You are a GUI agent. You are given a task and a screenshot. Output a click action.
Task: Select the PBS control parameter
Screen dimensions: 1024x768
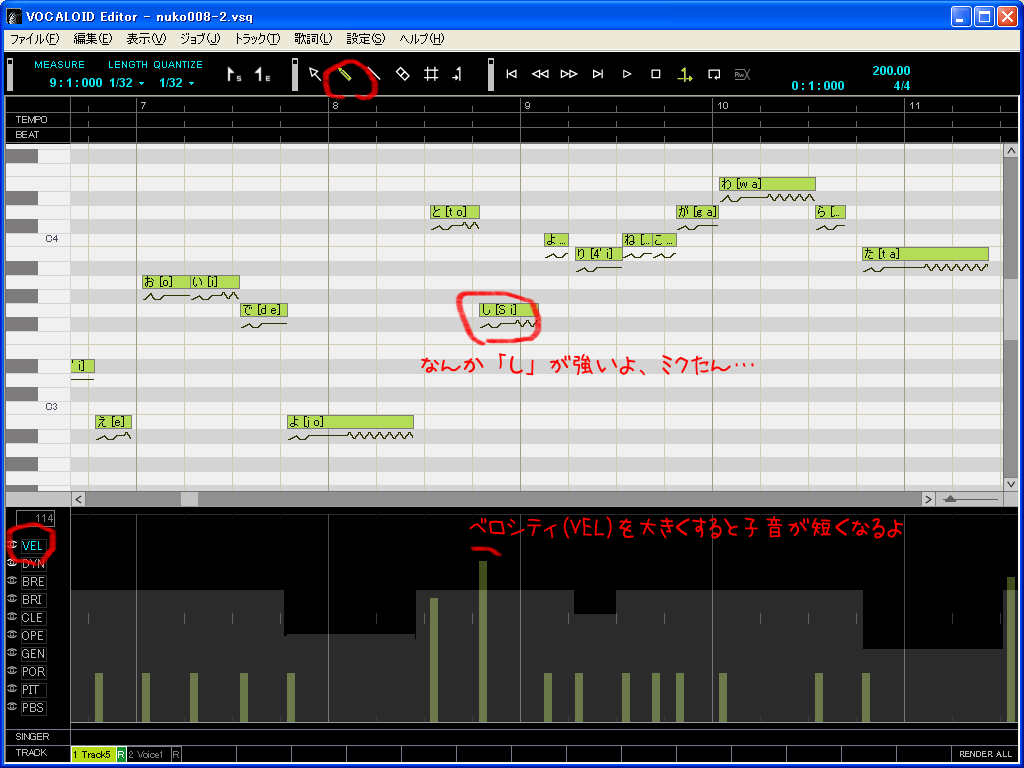(33, 707)
